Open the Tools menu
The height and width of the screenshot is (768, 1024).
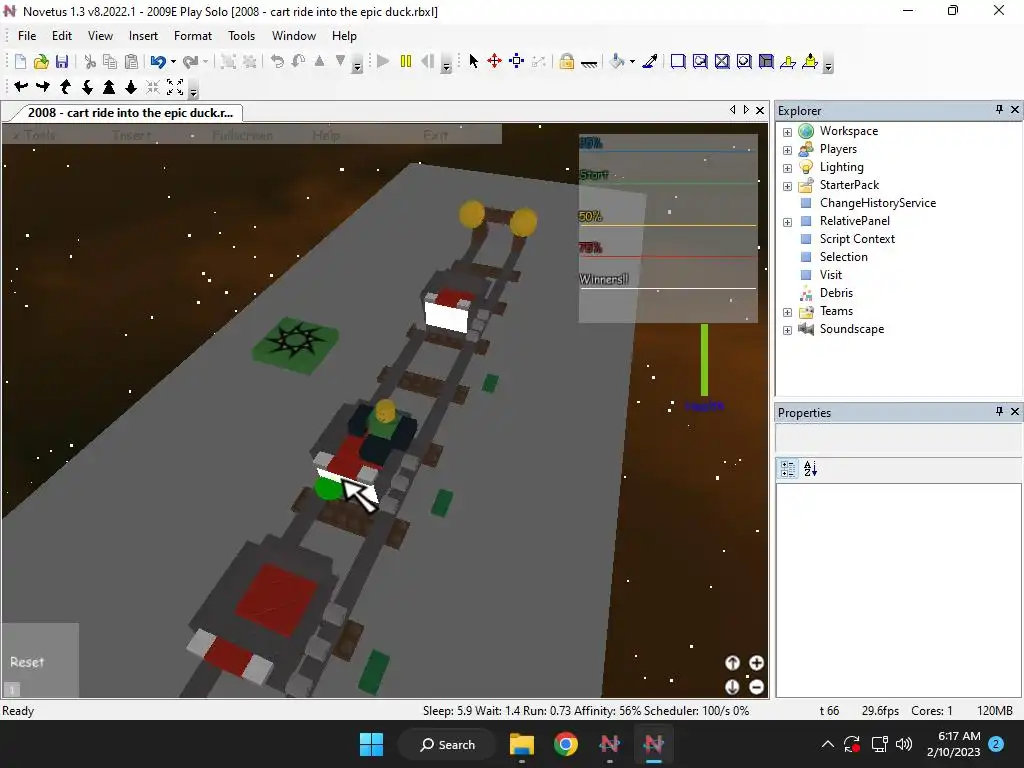coord(241,36)
